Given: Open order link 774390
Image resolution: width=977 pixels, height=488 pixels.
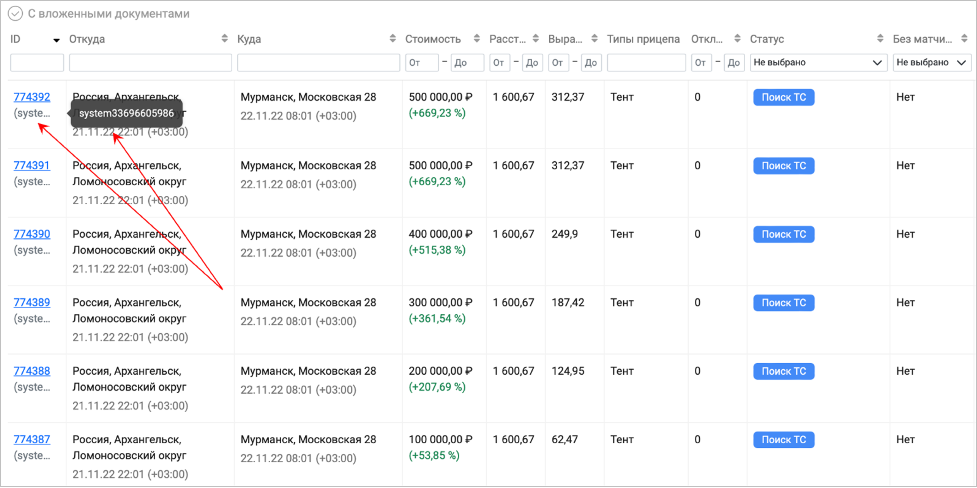Looking at the screenshot, I should pyautogui.click(x=32, y=234).
